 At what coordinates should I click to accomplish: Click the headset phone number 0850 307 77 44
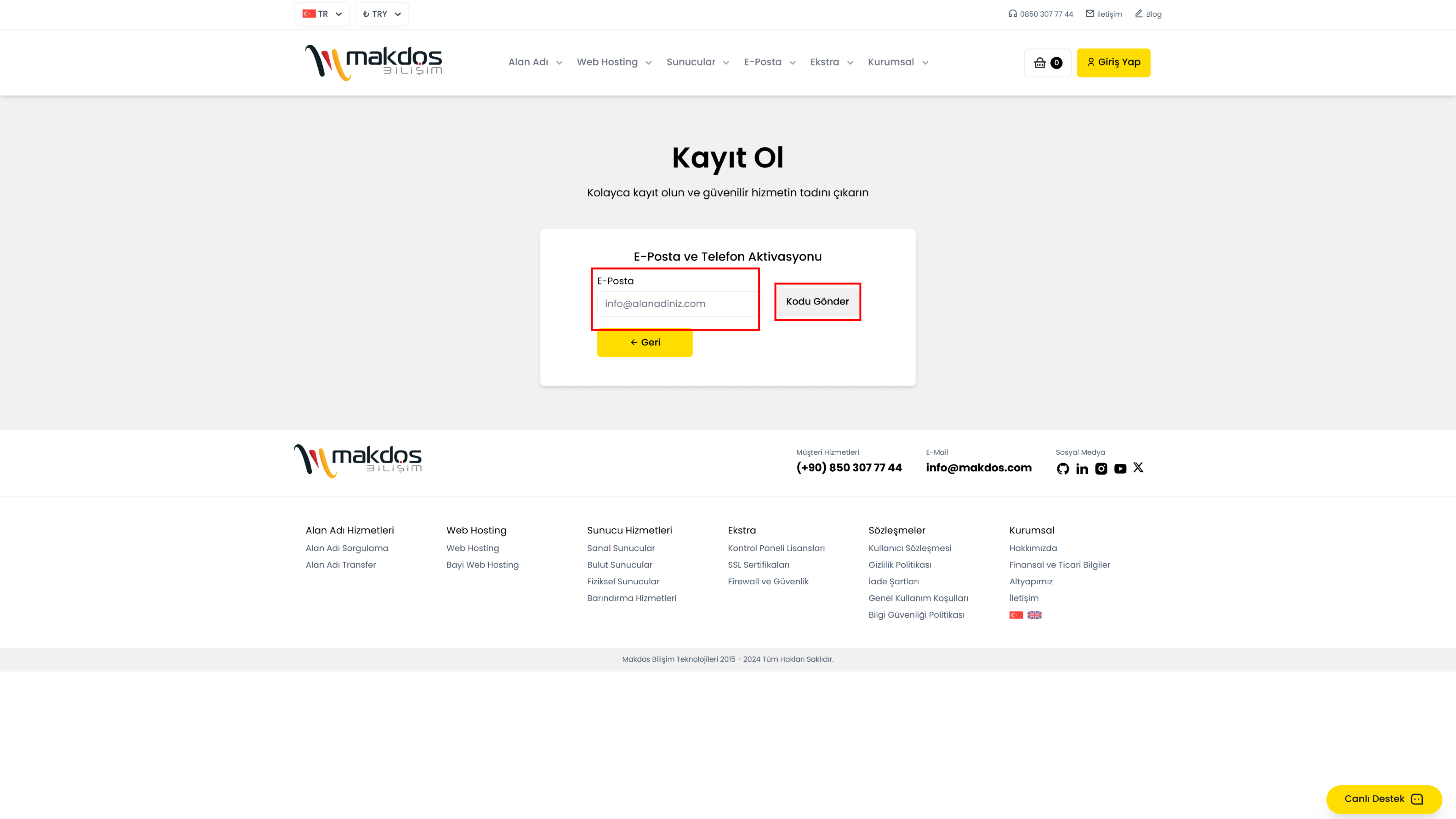click(x=1040, y=14)
